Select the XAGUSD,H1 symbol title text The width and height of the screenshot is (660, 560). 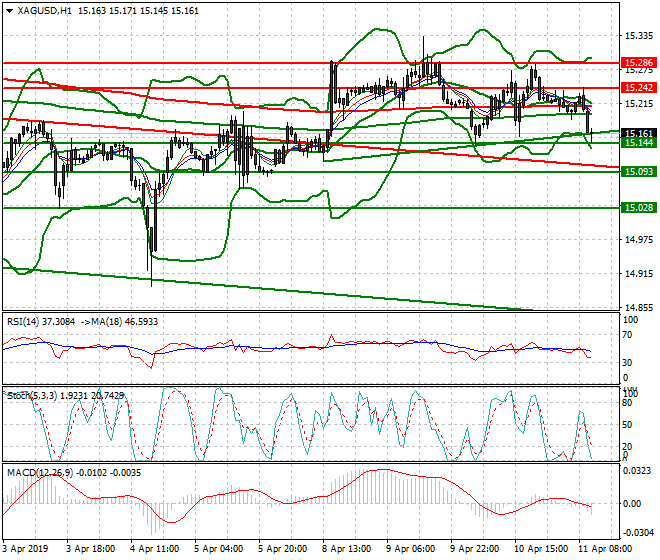[45, 11]
